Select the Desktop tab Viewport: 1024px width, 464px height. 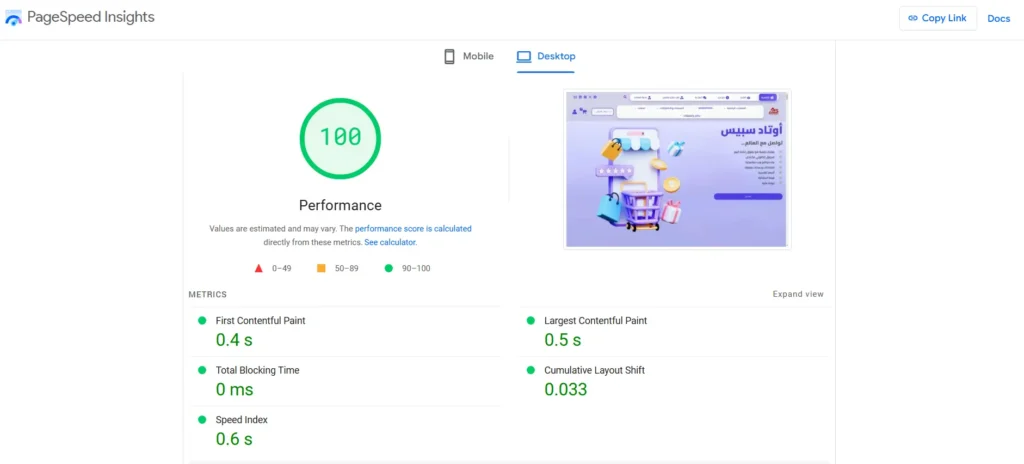coord(546,57)
